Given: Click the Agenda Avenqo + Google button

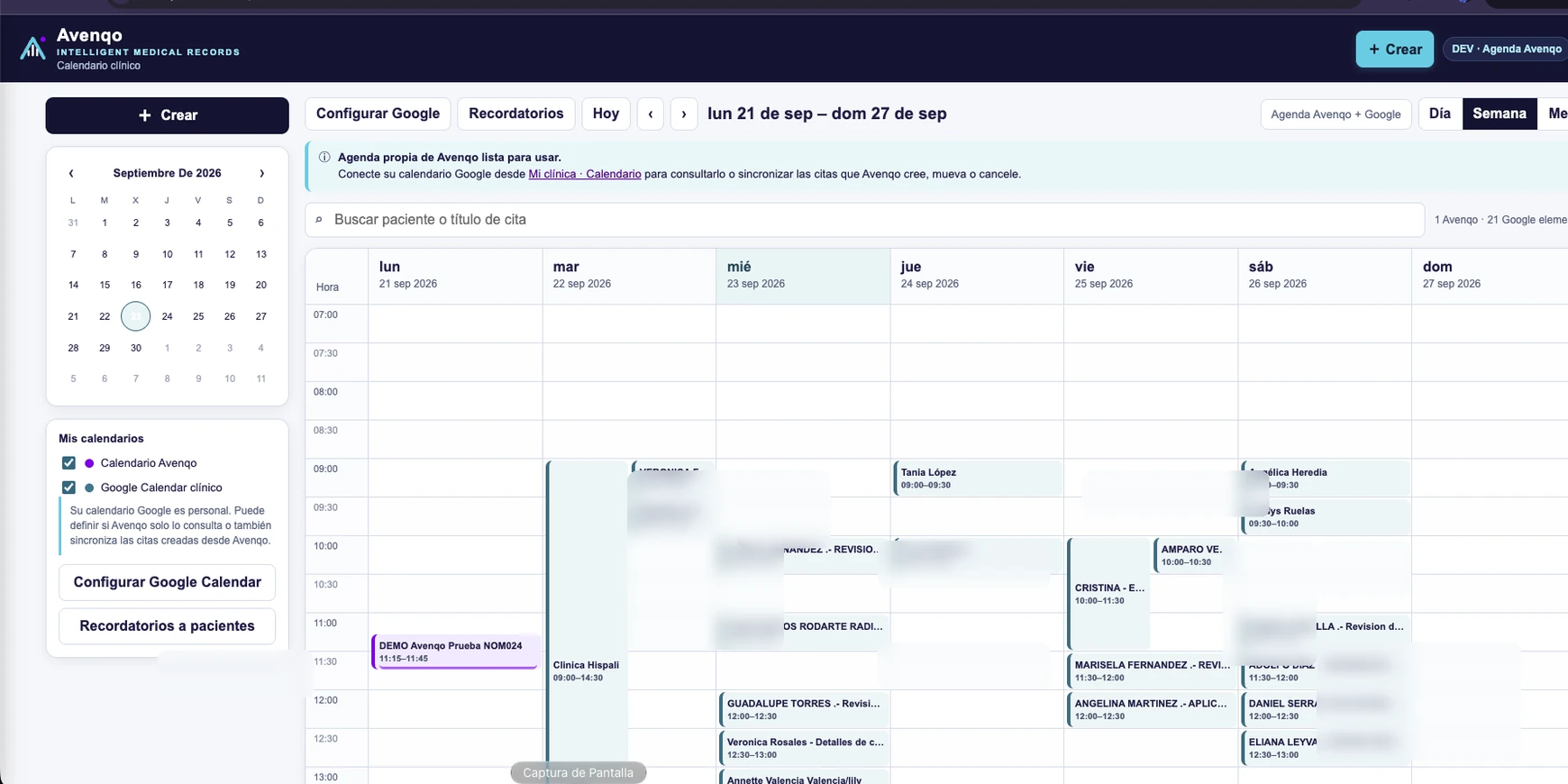Looking at the screenshot, I should (x=1336, y=114).
